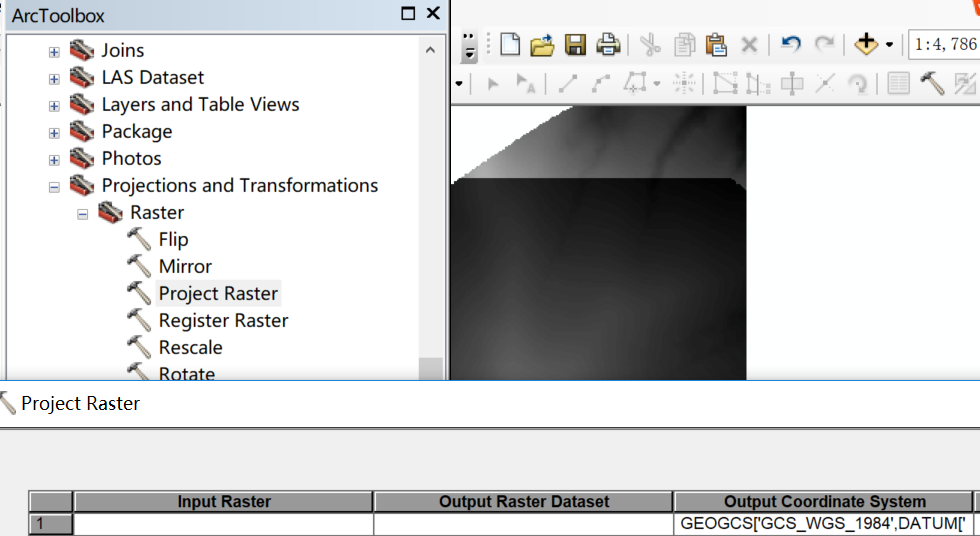Click the Output Raster Dataset cell in row 1
This screenshot has width=980, height=536.
[523, 524]
